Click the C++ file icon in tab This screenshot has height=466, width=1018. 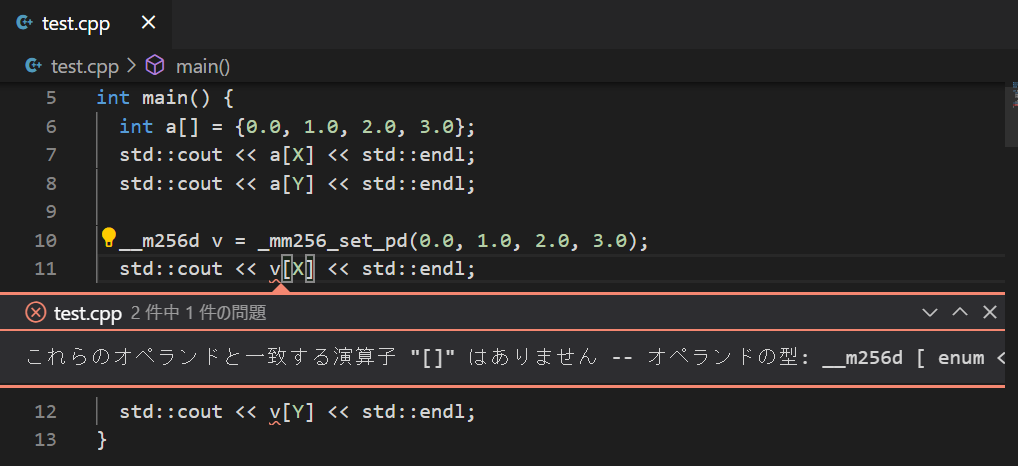pos(23,23)
